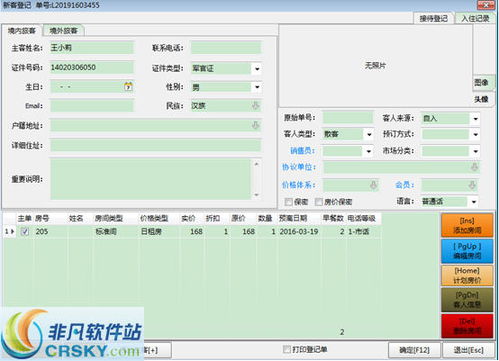The height and width of the screenshot is (361, 499).
Task: Open the 性别 dropdown
Action: (257, 87)
